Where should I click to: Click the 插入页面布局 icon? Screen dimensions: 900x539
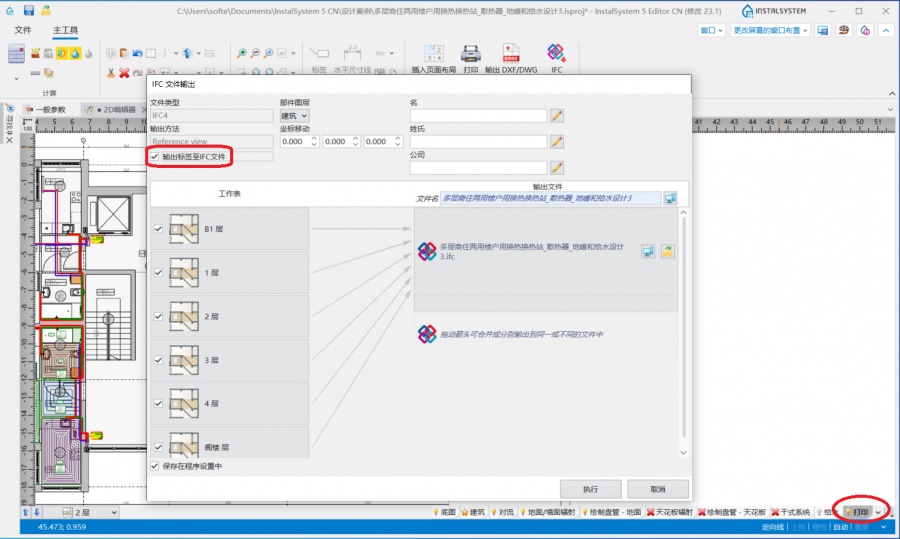(434, 54)
